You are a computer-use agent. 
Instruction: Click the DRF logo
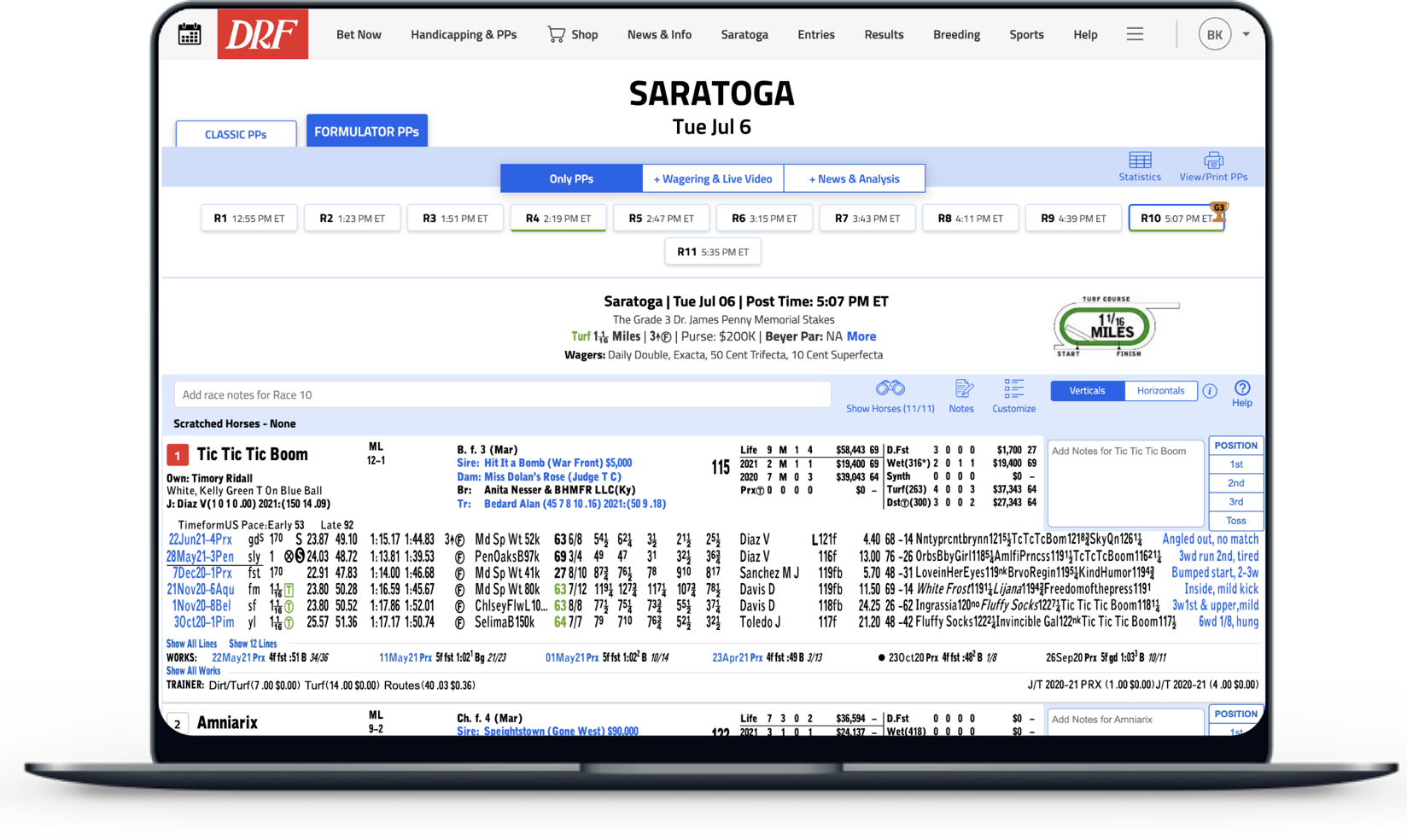coord(263,34)
